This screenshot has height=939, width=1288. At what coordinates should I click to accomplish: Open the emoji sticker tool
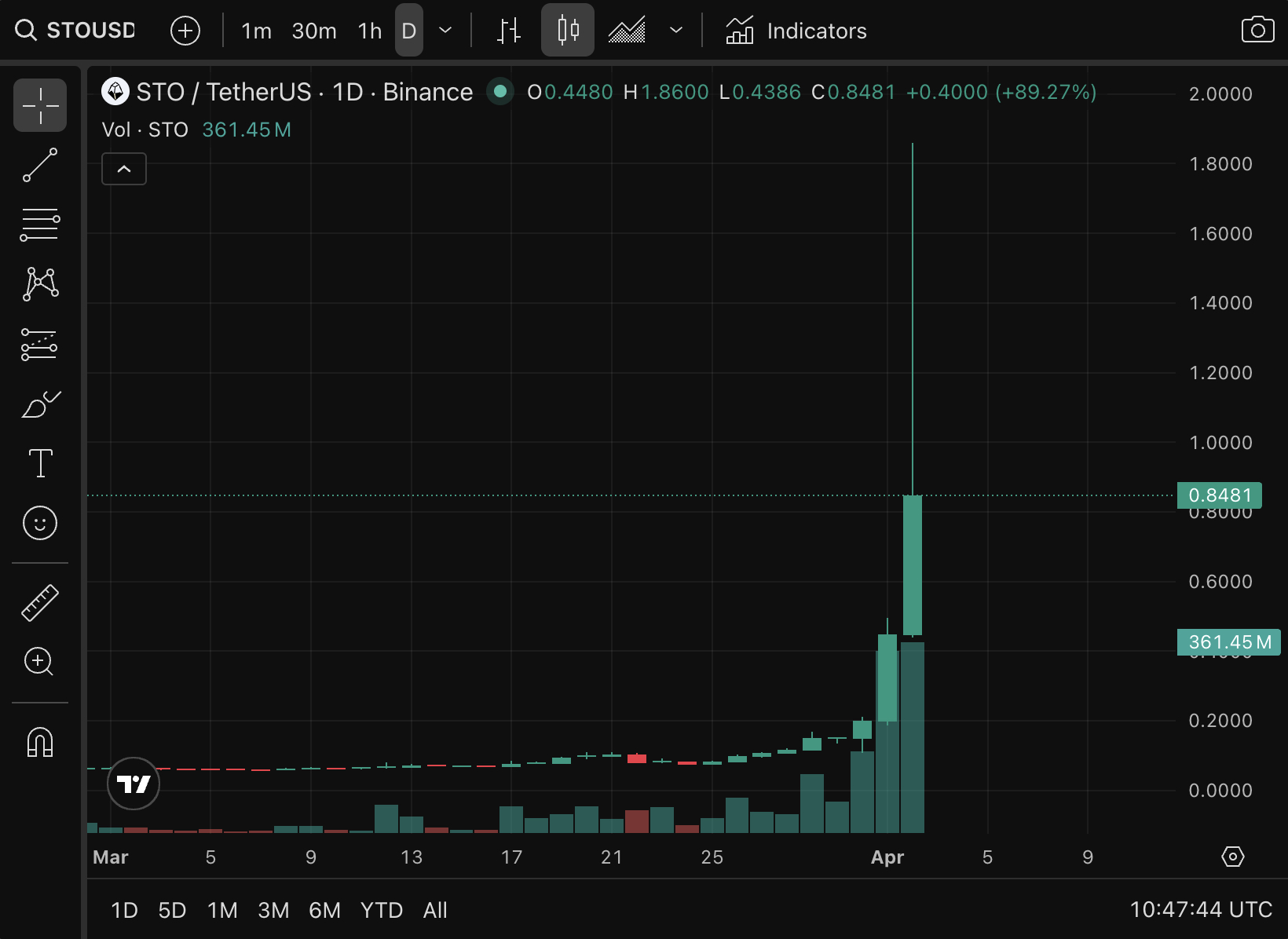(39, 523)
